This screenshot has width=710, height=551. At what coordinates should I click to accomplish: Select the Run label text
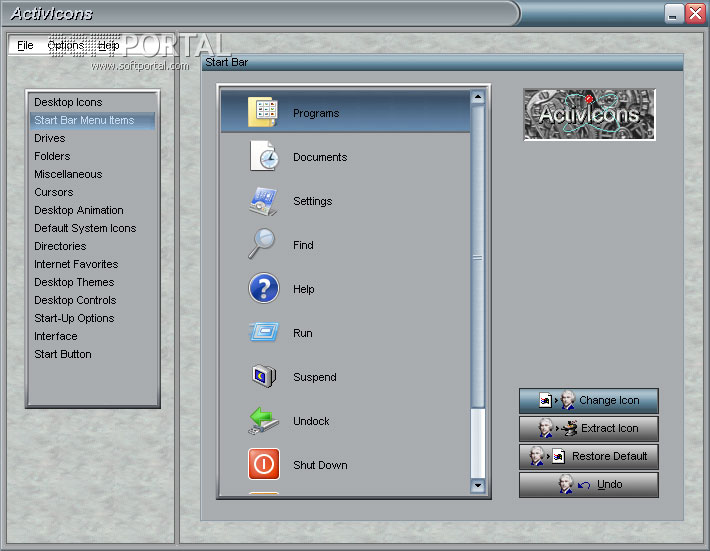point(303,333)
